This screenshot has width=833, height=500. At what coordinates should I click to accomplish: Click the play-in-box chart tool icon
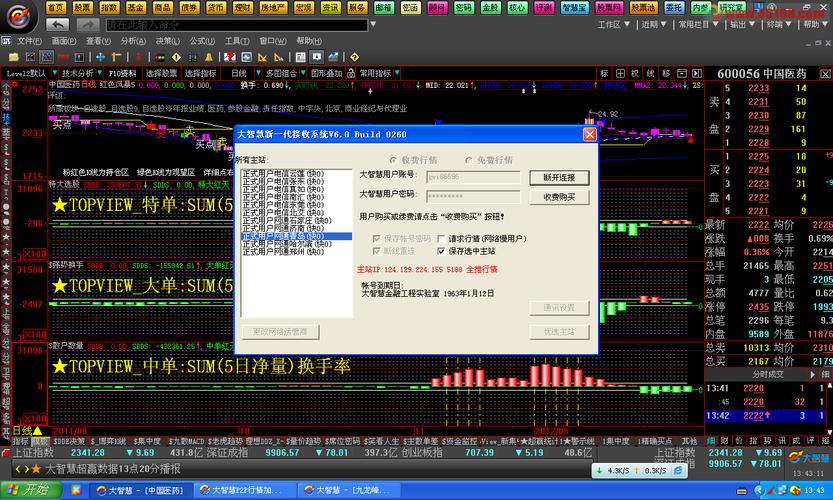click(696, 73)
